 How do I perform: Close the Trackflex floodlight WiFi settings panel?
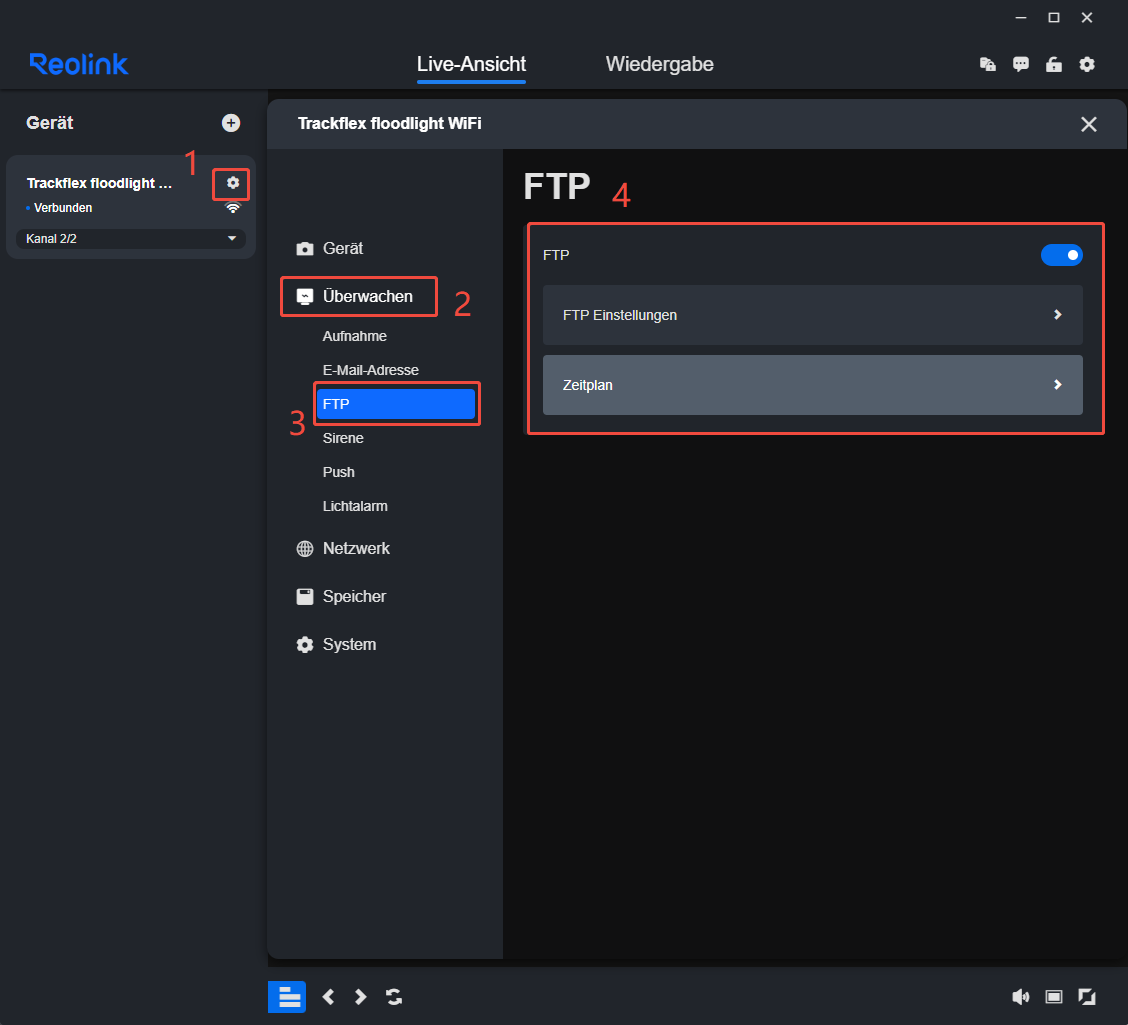tap(1088, 124)
